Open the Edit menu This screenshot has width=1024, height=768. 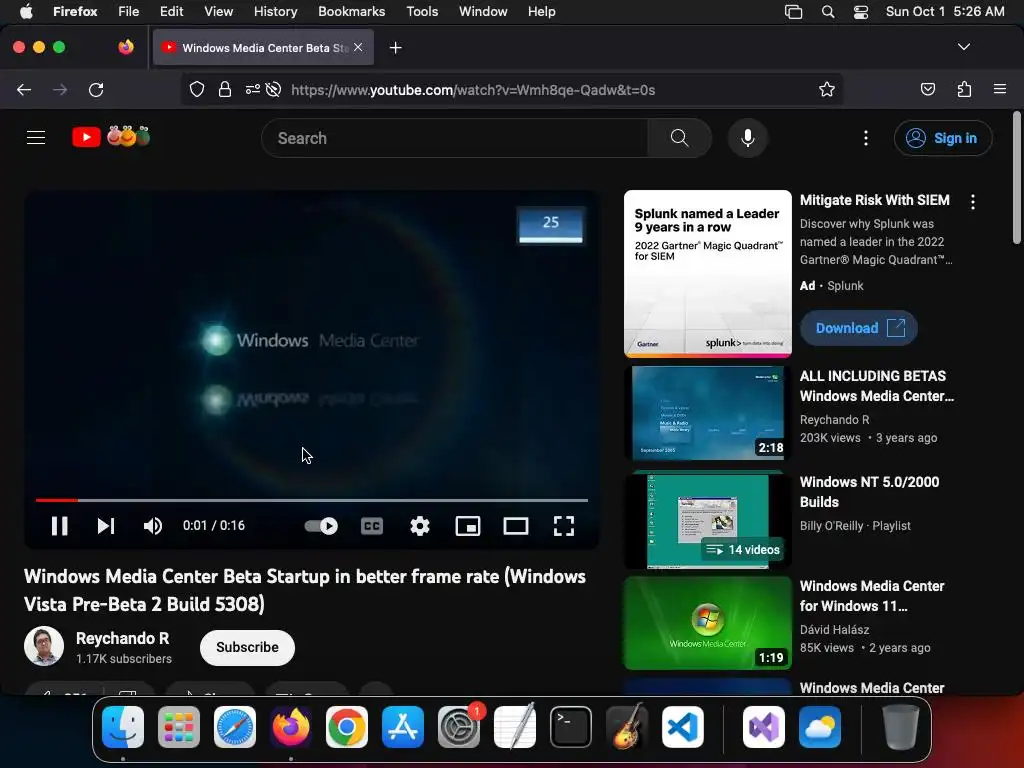tap(171, 11)
